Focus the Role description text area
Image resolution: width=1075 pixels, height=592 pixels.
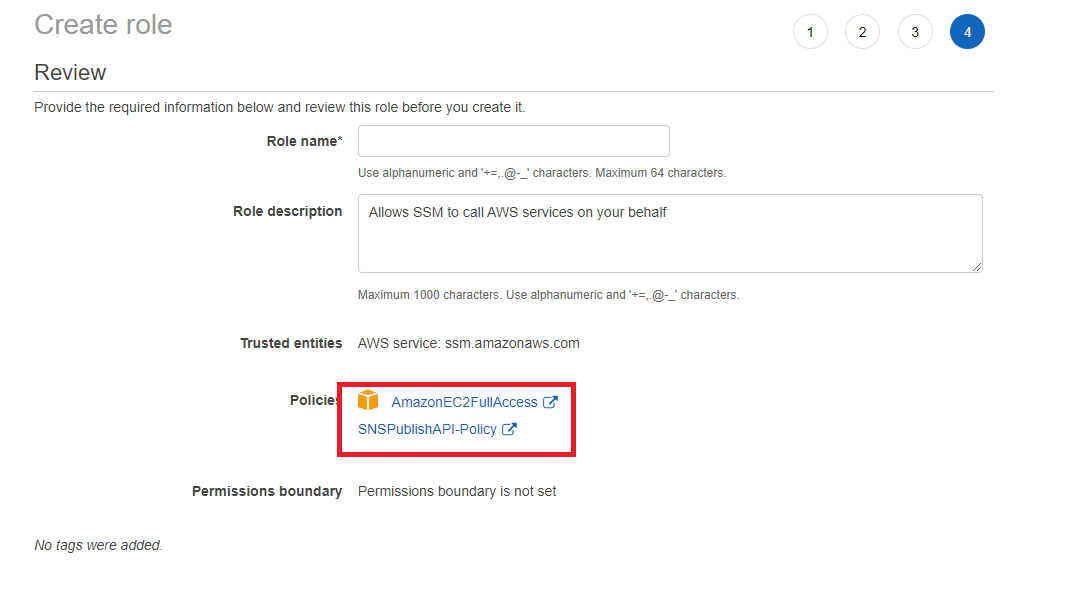(670, 233)
